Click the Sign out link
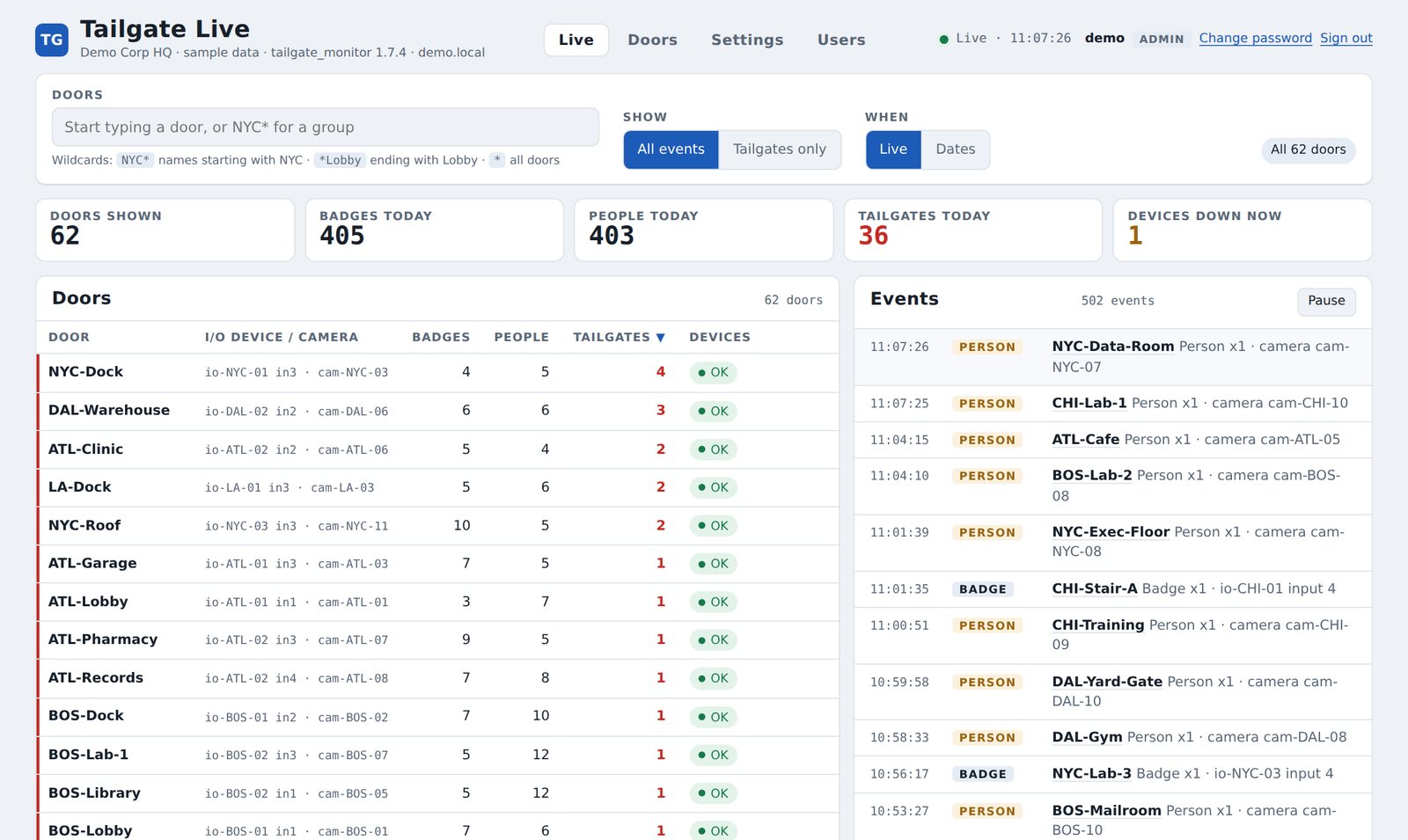The width and height of the screenshot is (1408, 840). coord(1346,38)
